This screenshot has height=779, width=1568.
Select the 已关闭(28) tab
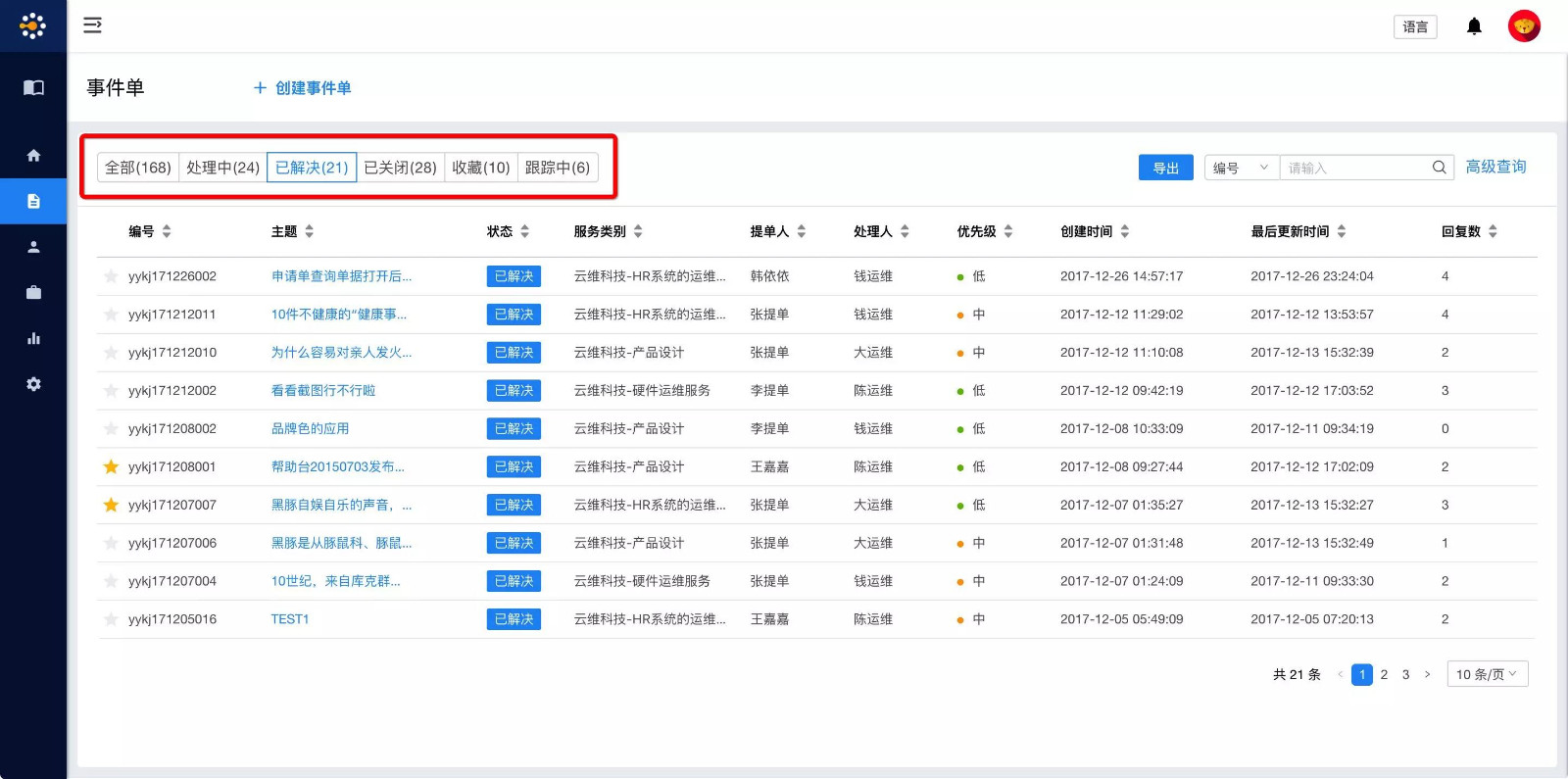(400, 168)
